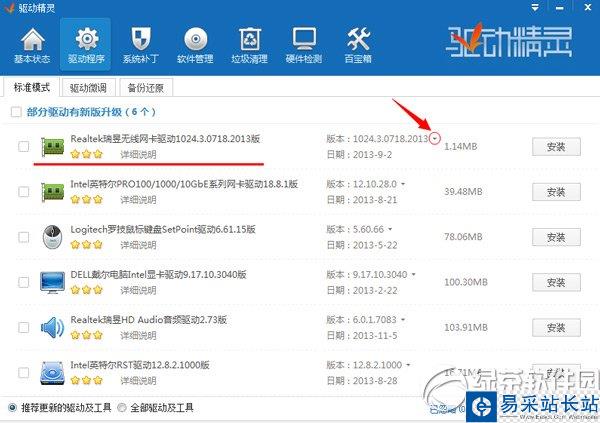Expand version dropdown for 6.0.1.7083
The image size is (600, 423).
click(x=403, y=320)
